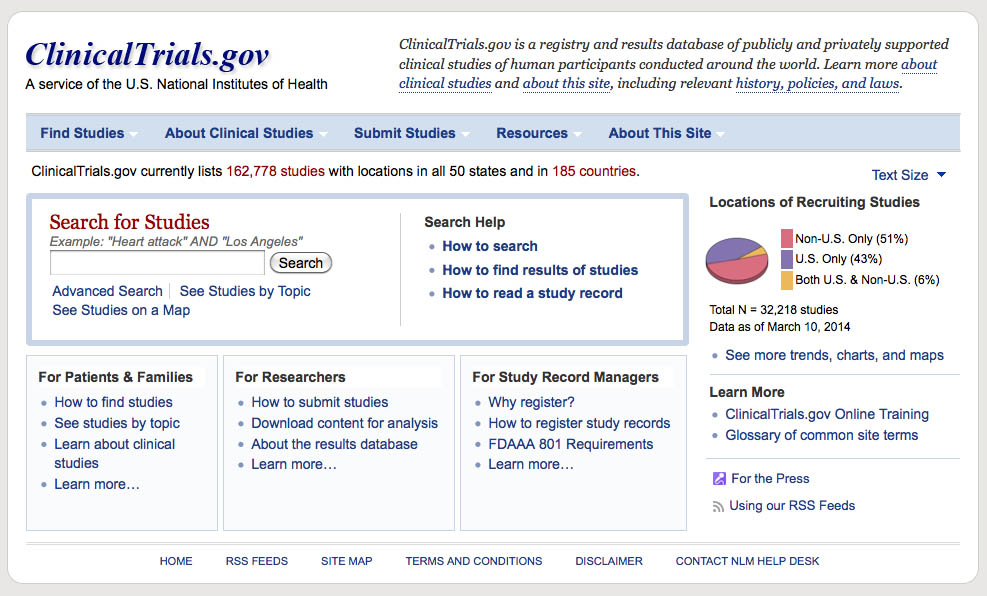Screen dimensions: 987x596
Task: Open the About This Site menu
Action: pyautogui.click(x=665, y=133)
